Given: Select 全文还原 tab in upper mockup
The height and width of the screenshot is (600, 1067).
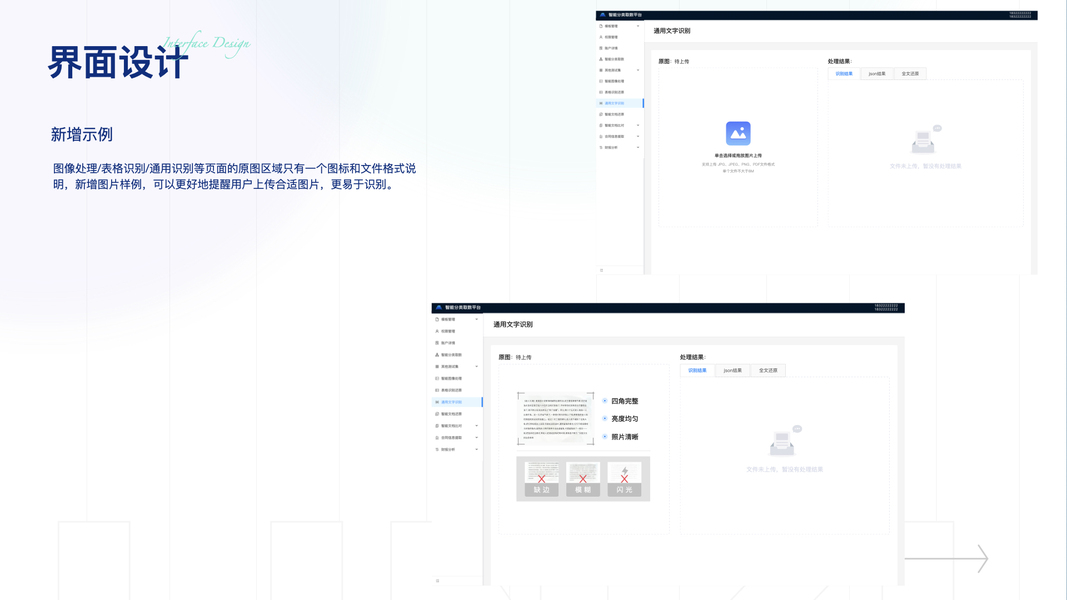Looking at the screenshot, I should [x=910, y=73].
